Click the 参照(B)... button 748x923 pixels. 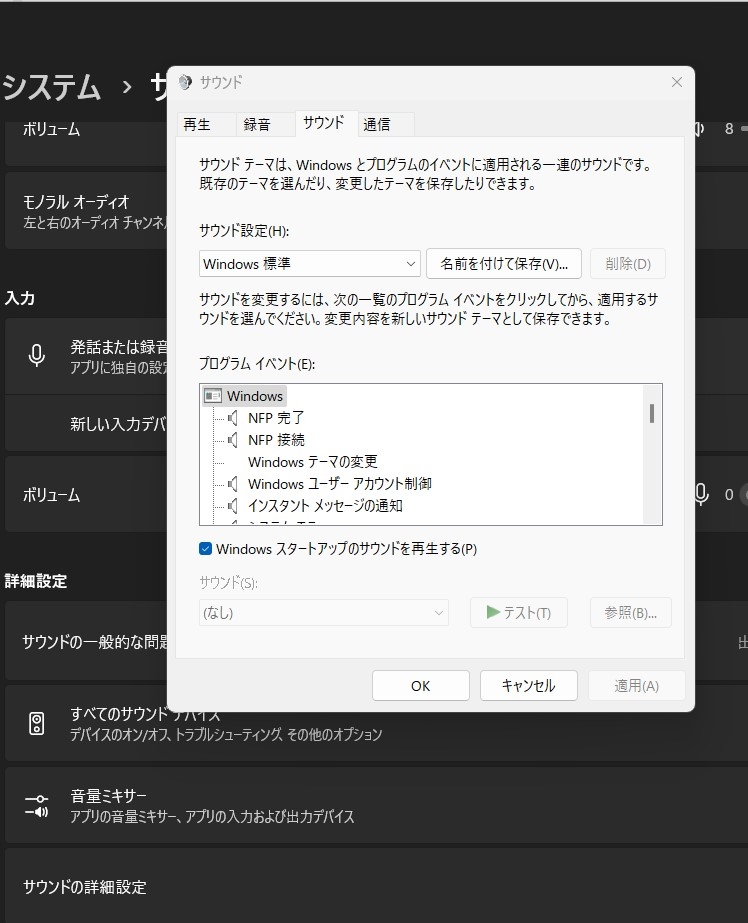point(630,613)
